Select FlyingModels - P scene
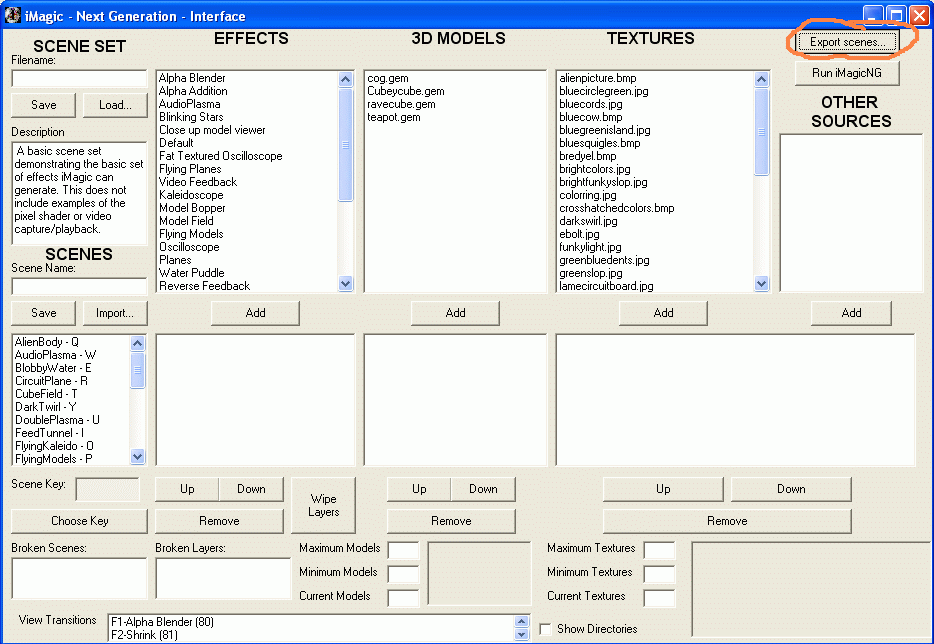 coord(54,459)
